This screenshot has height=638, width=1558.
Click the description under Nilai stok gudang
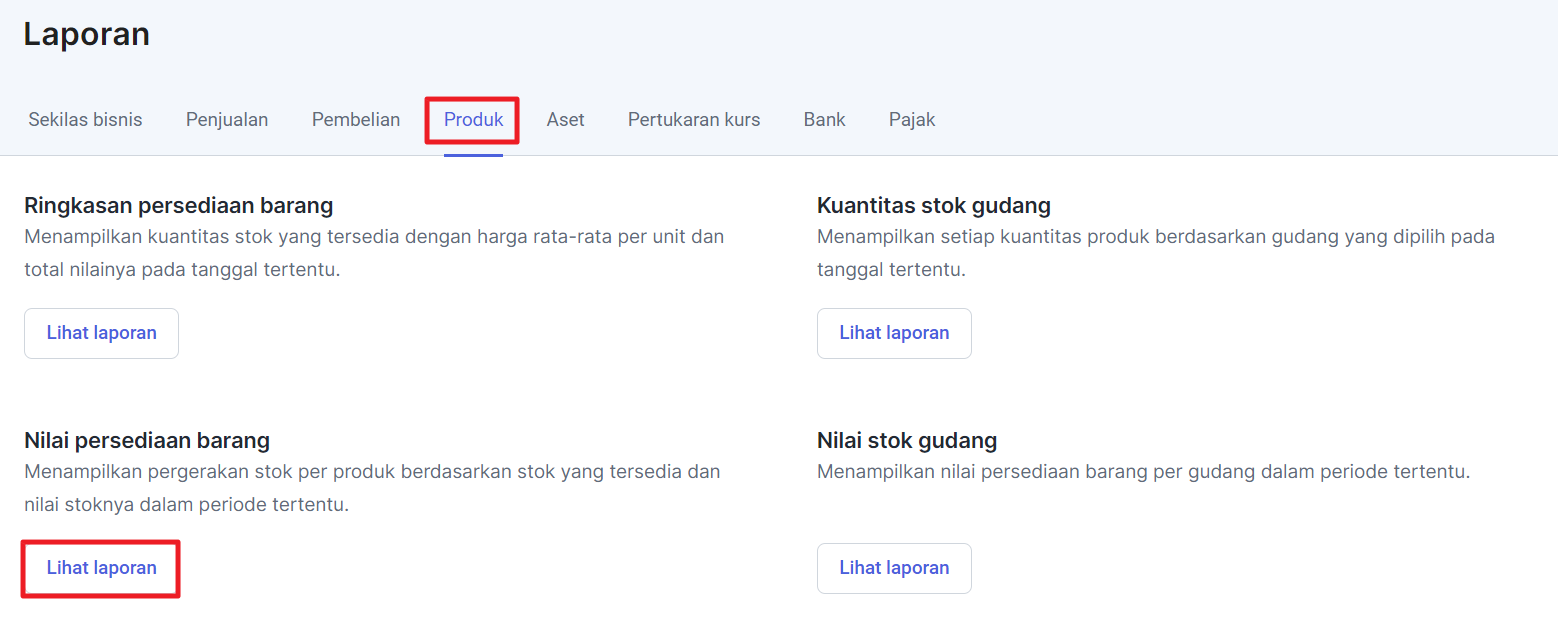pos(1143,472)
